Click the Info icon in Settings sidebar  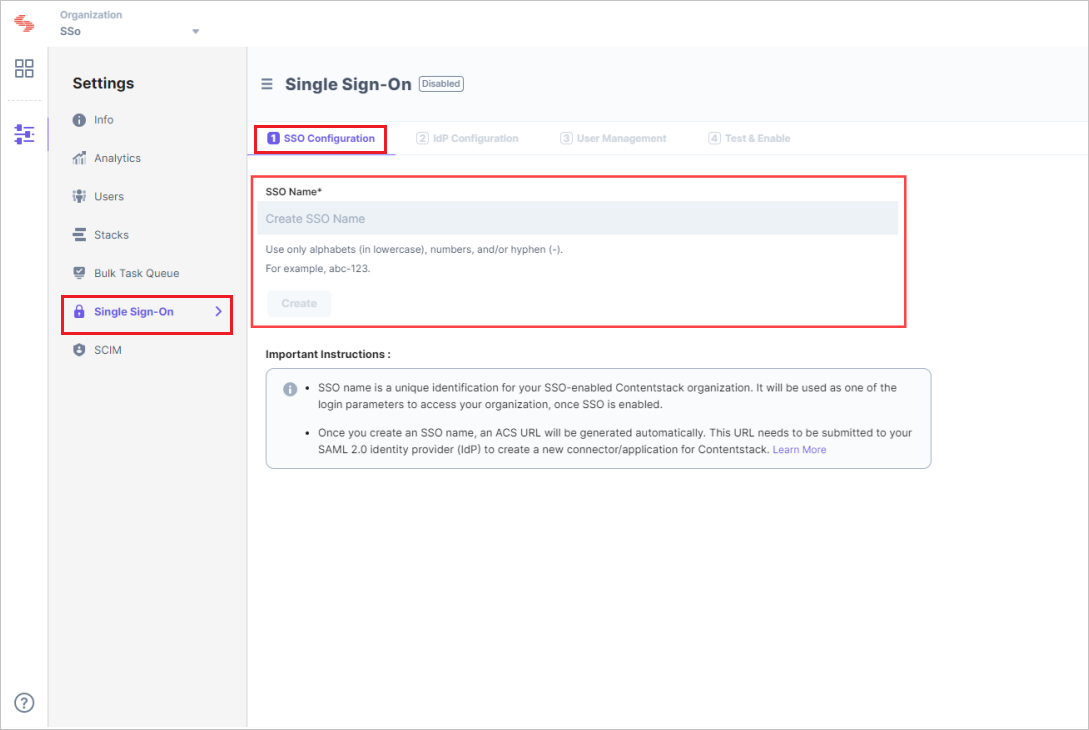tap(80, 119)
